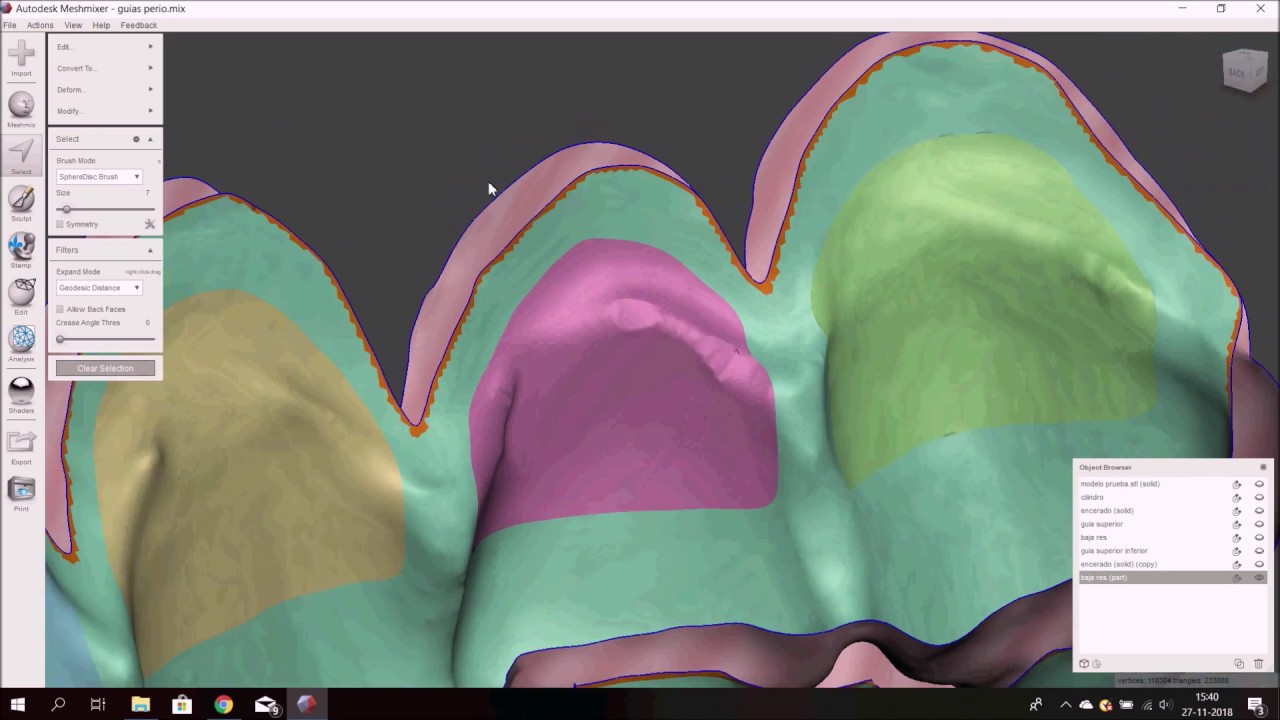Open the Actions menu
Viewport: 1280px width, 720px height.
tap(40, 25)
